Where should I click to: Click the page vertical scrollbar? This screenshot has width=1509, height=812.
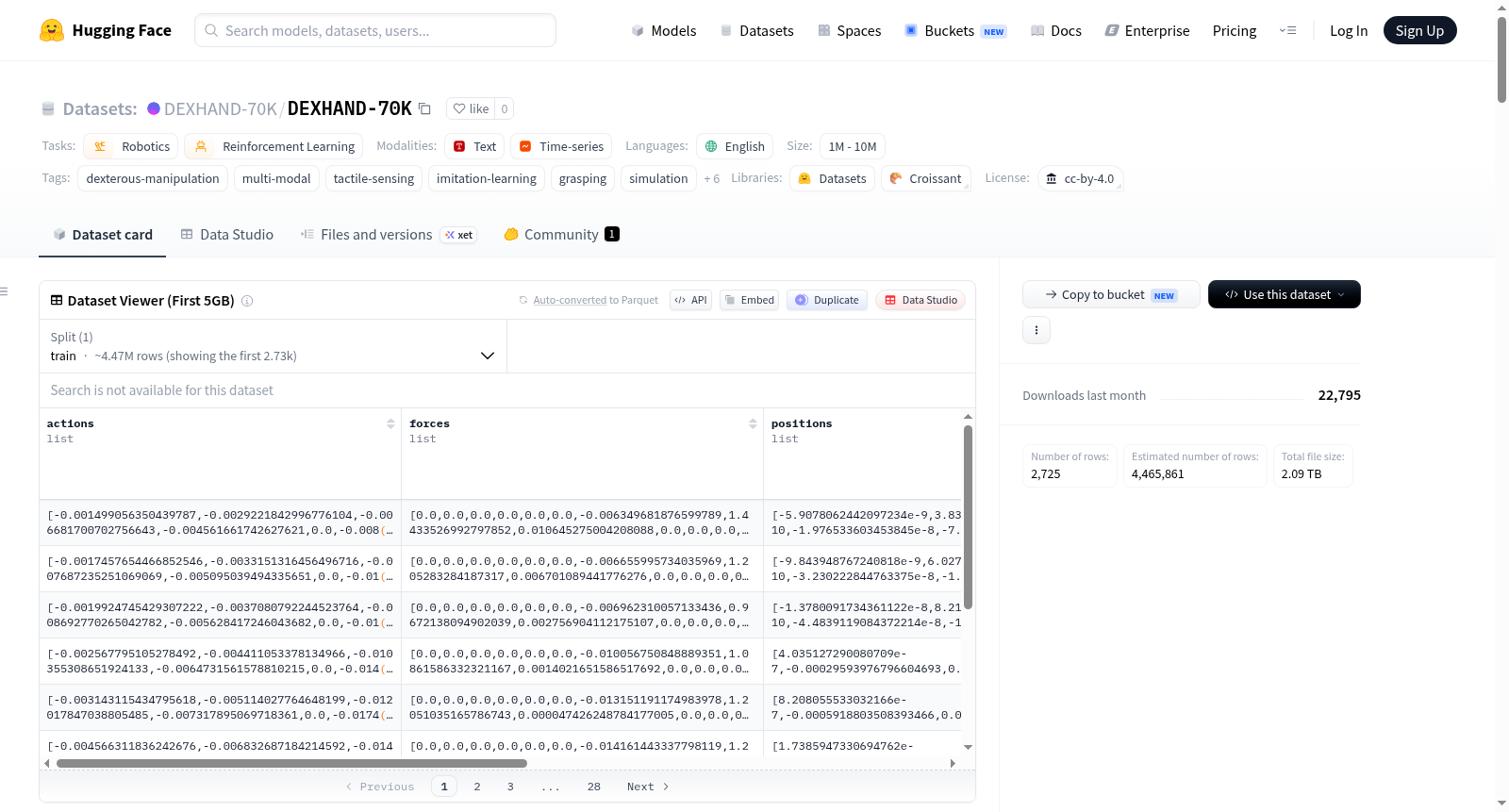pyautogui.click(x=1501, y=58)
